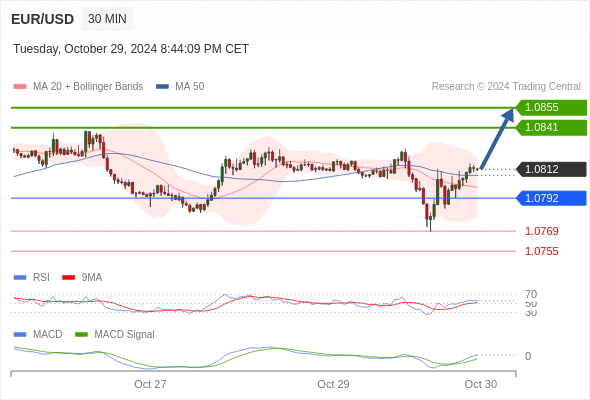Click the MA 50 legend swatch
Image resolution: width=590 pixels, height=400 pixels.
coord(163,87)
